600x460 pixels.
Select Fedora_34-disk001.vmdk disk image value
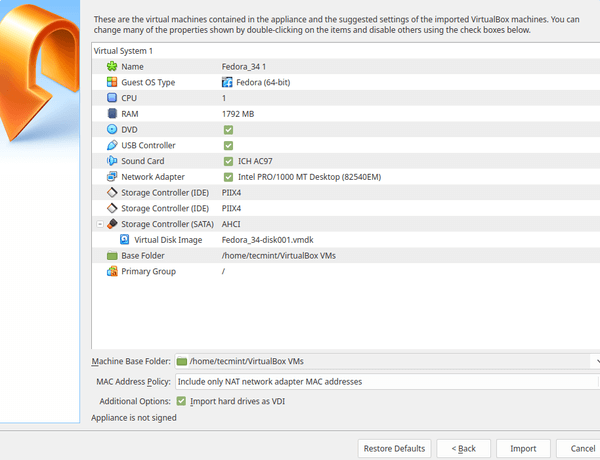267,240
